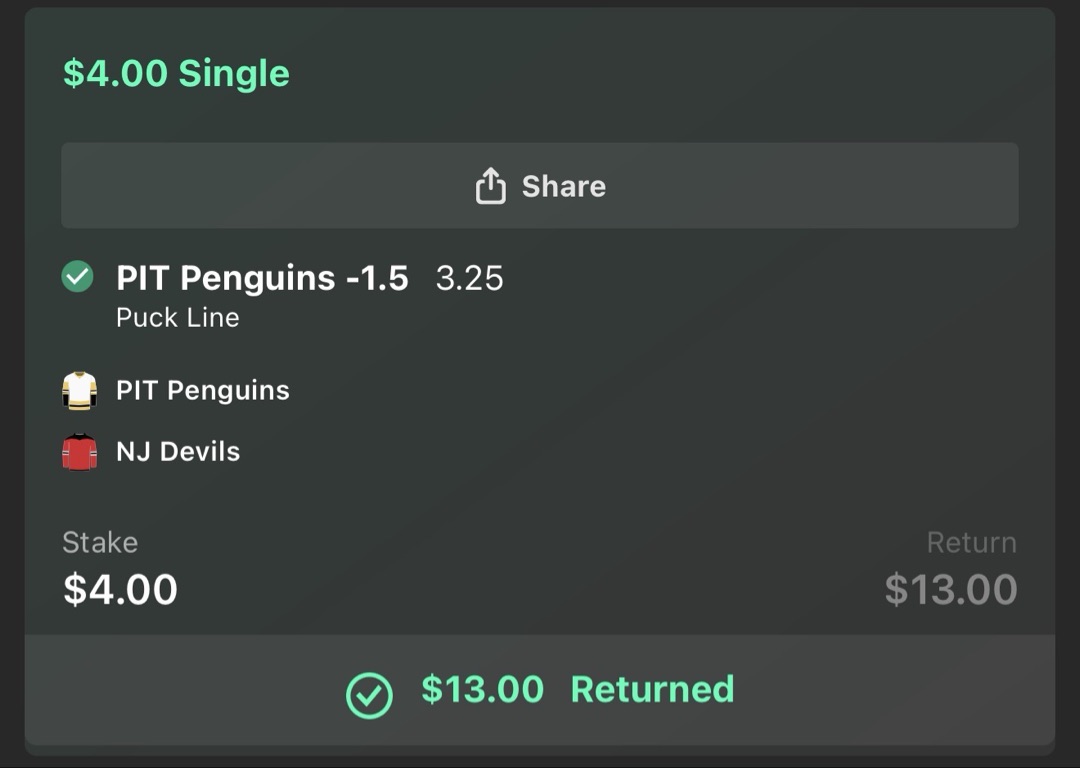Click the green checkmark beside PIT Penguins -1.5

tap(78, 278)
